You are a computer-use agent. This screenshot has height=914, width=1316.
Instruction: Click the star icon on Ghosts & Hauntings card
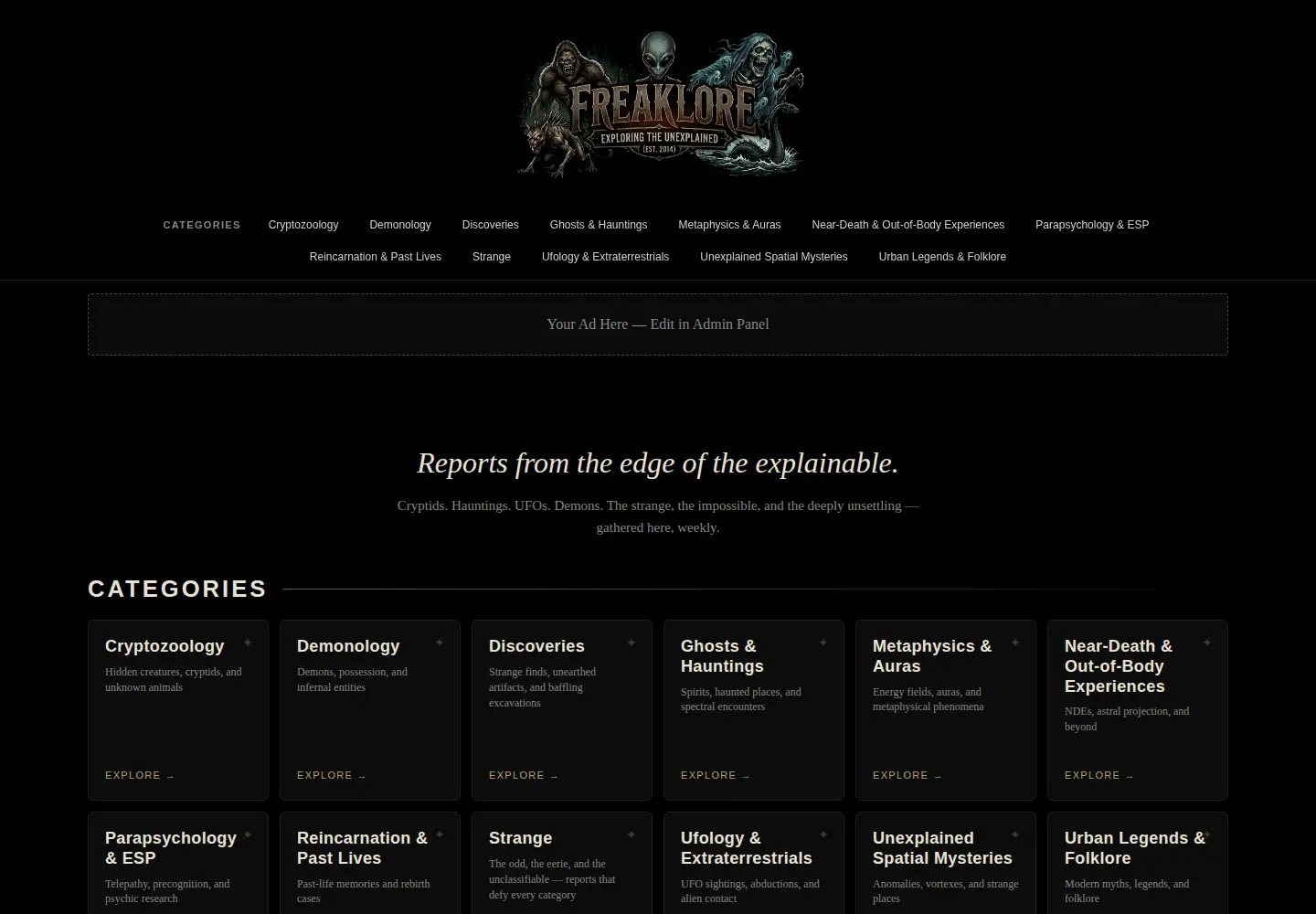pyautogui.click(x=823, y=643)
